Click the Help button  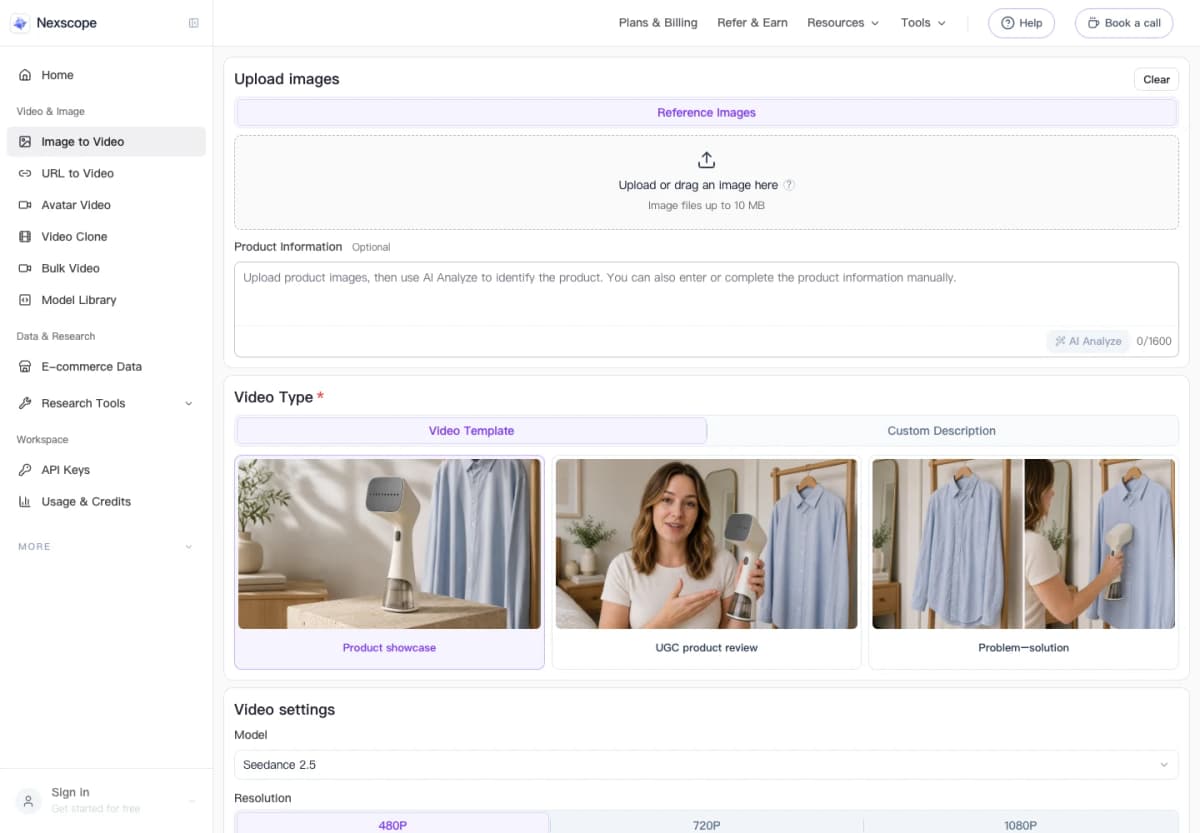(1021, 23)
